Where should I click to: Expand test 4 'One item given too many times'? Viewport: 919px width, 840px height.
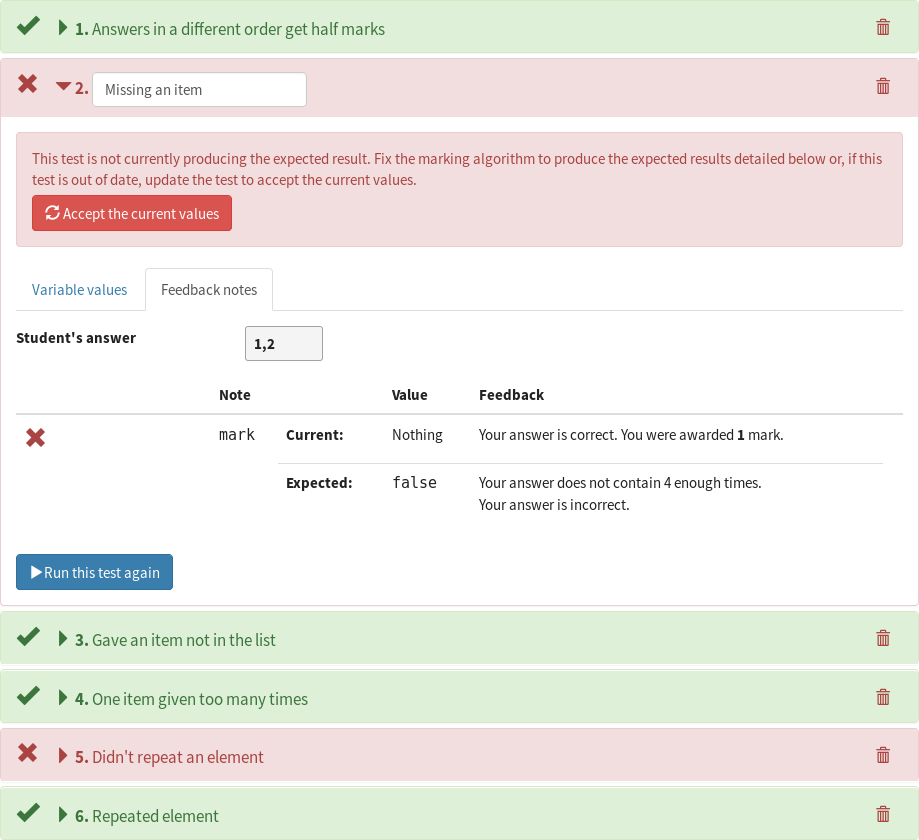(63, 698)
